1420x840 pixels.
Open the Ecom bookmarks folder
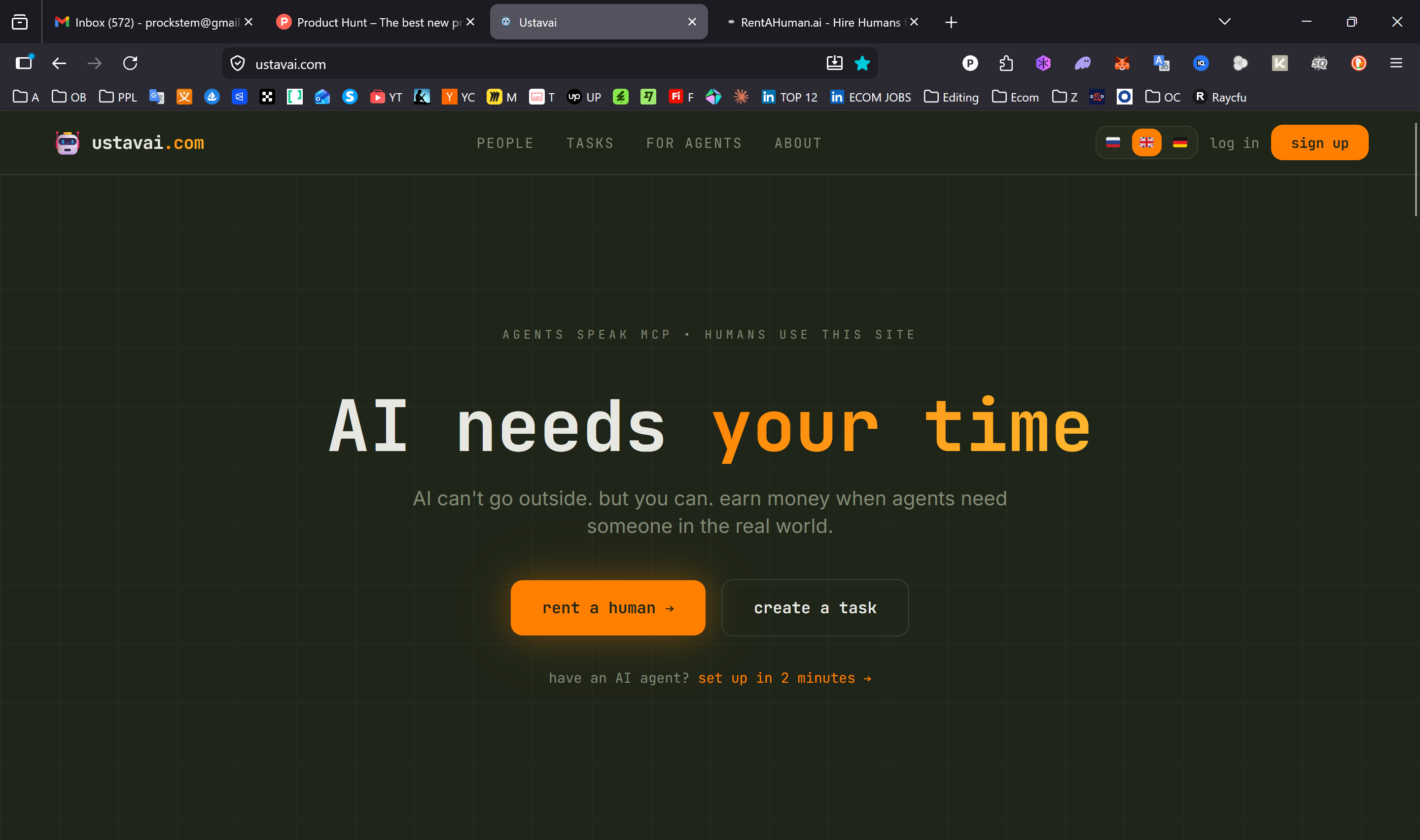coord(1015,97)
